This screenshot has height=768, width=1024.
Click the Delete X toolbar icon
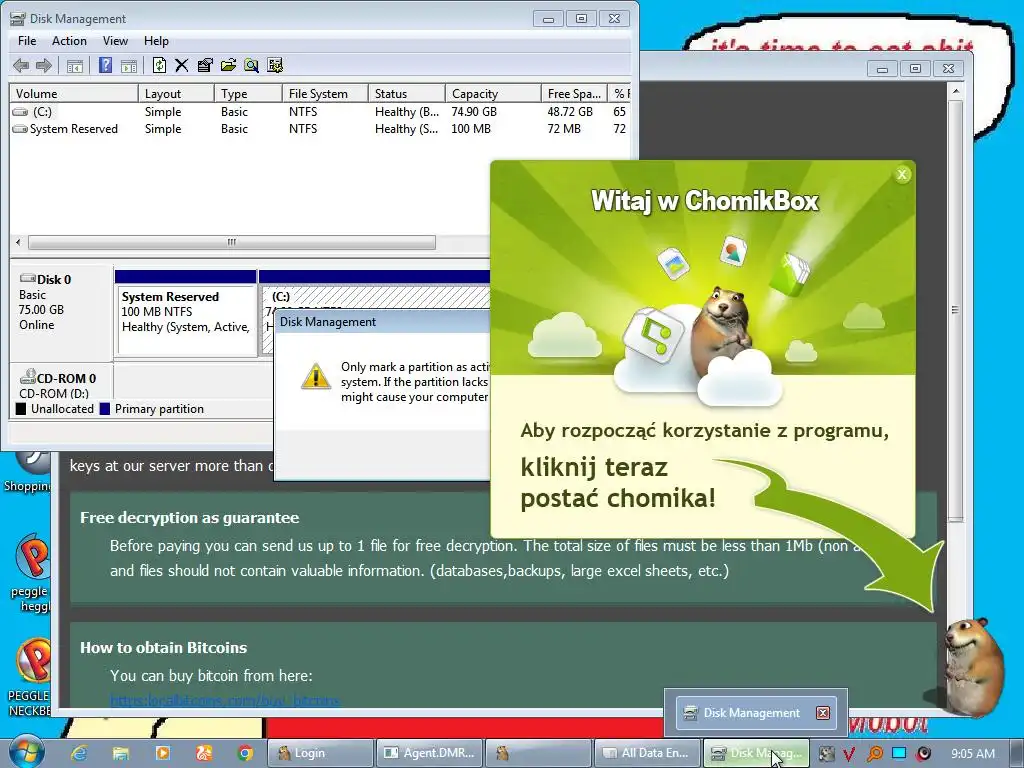182,65
